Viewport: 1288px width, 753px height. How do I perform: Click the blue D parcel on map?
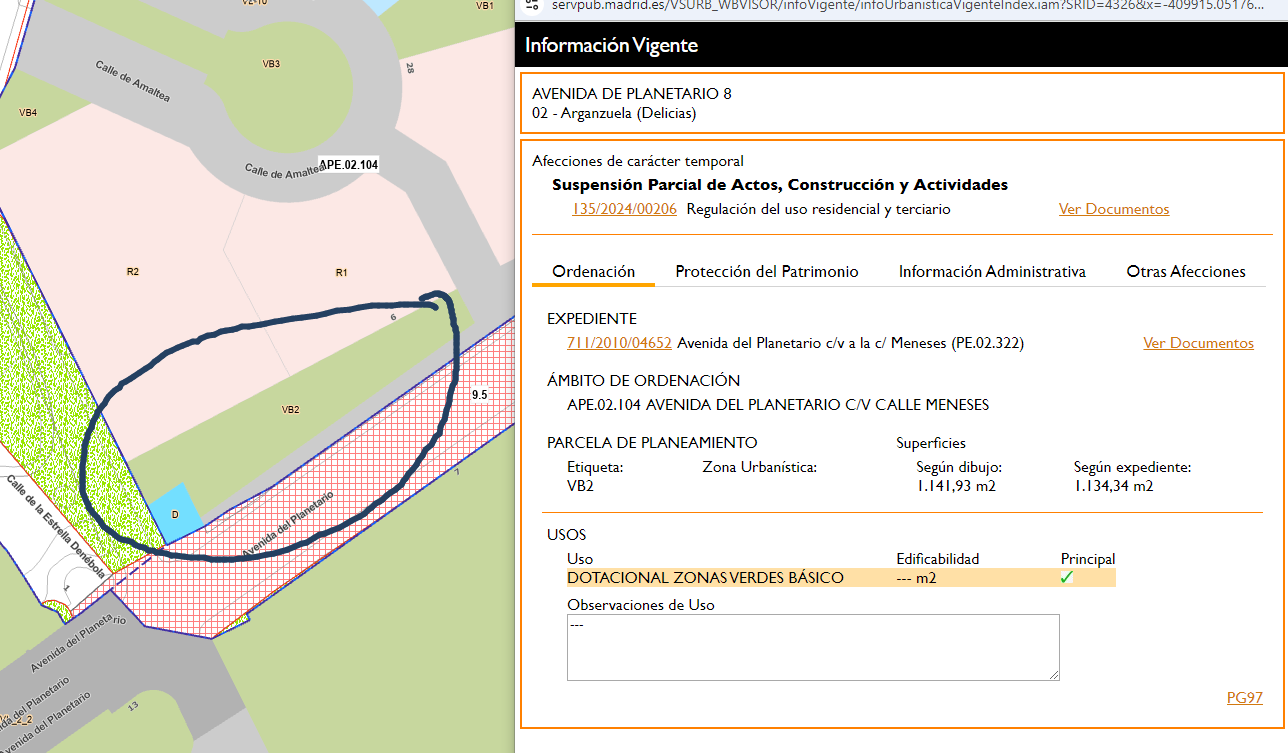175,509
